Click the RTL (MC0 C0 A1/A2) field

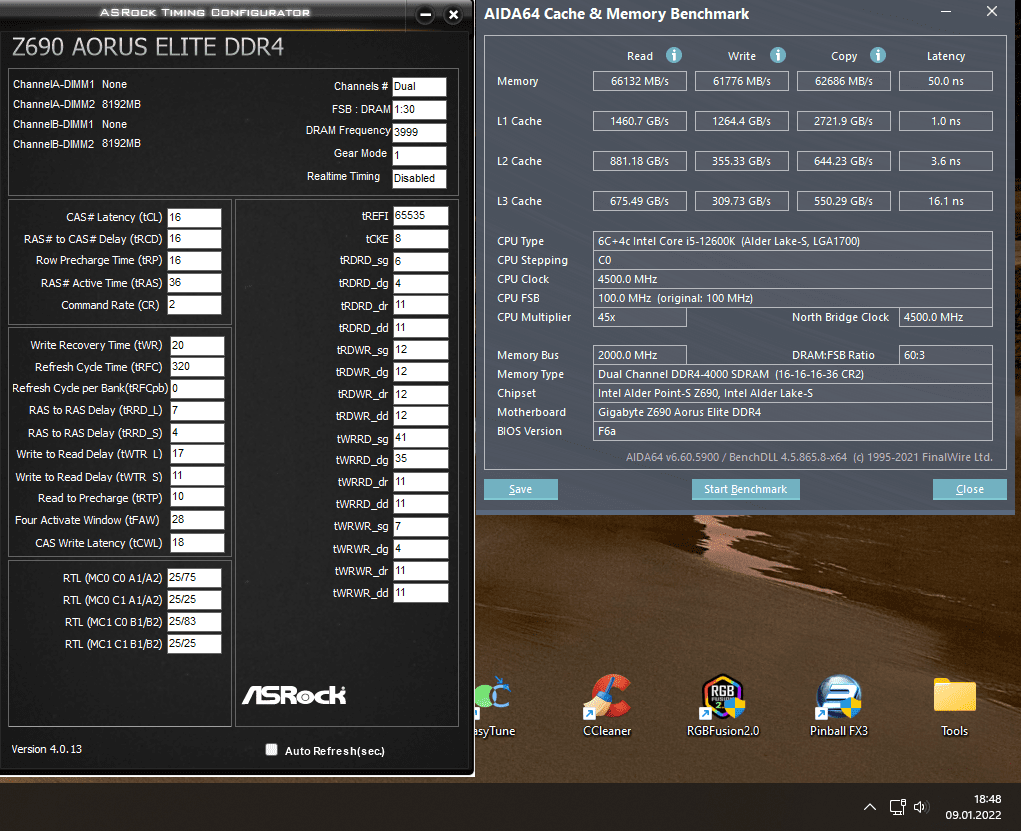(x=194, y=578)
